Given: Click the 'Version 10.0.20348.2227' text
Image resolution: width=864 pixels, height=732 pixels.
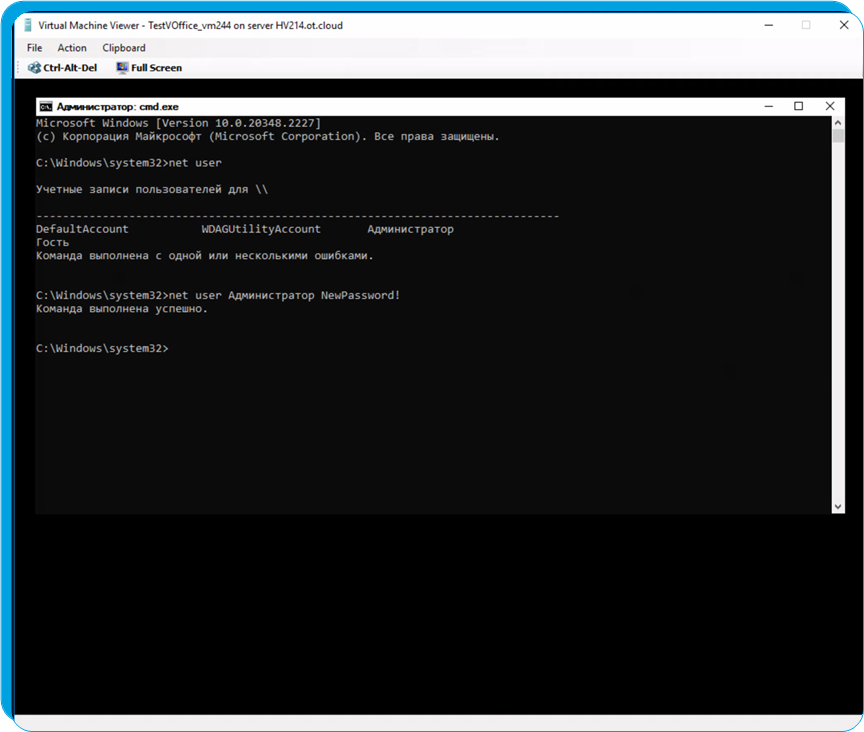Looking at the screenshot, I should pos(238,123).
